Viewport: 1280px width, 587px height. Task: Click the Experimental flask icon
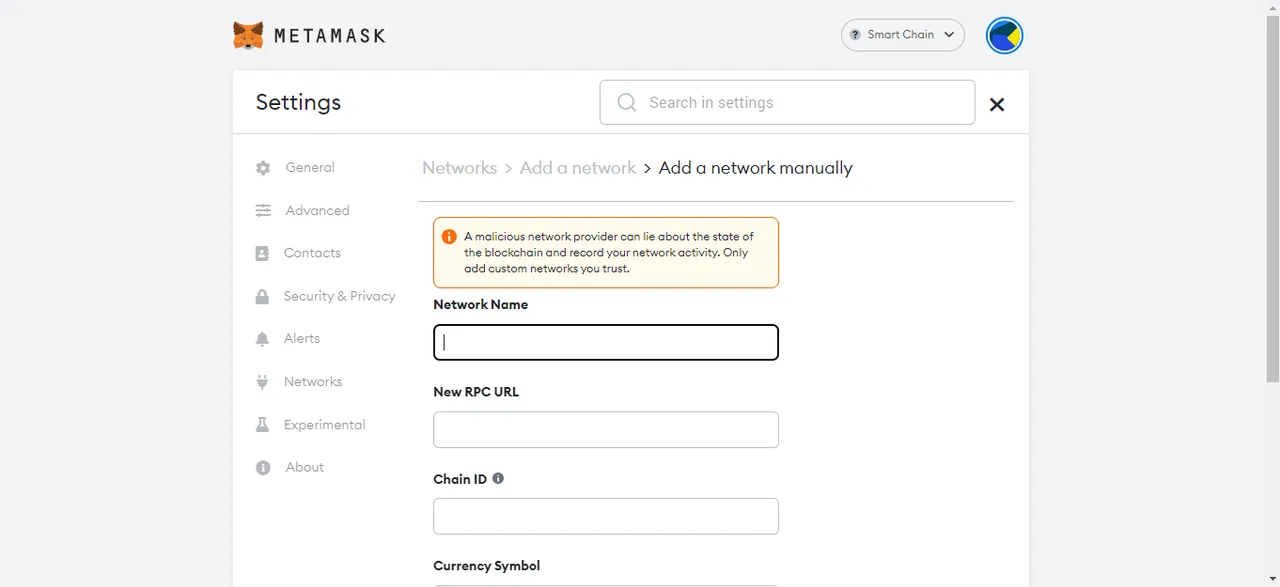tap(262, 425)
